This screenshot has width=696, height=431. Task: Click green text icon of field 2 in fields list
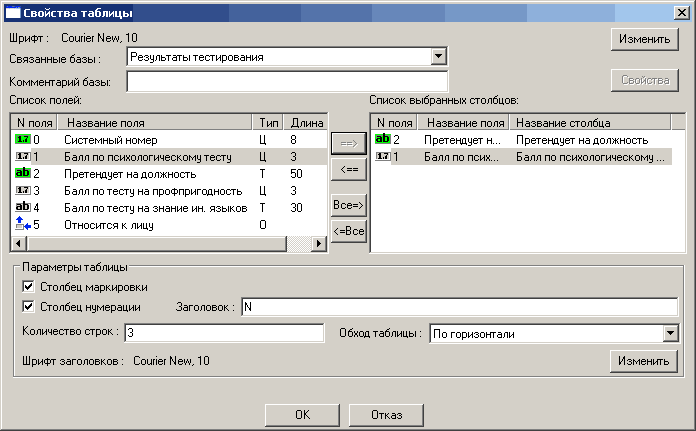tap(23, 173)
